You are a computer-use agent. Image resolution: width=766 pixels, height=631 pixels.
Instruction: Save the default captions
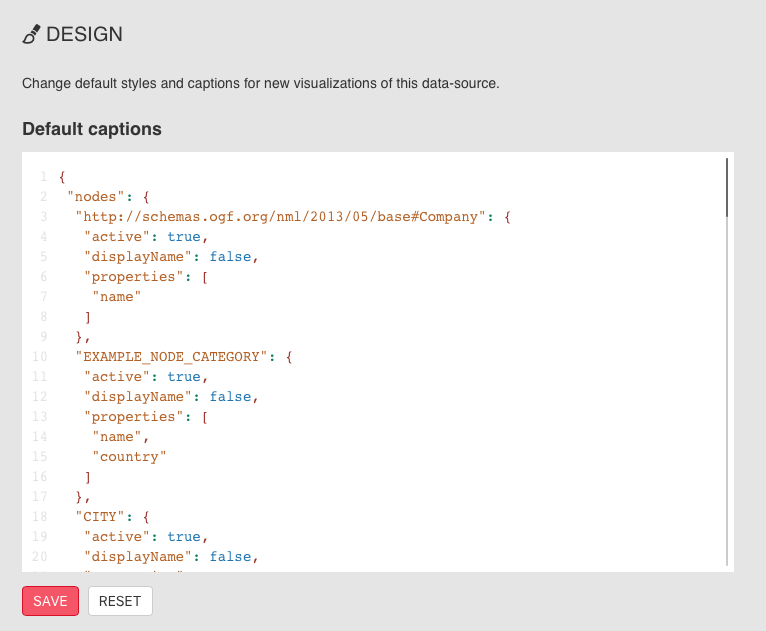[x=50, y=601]
